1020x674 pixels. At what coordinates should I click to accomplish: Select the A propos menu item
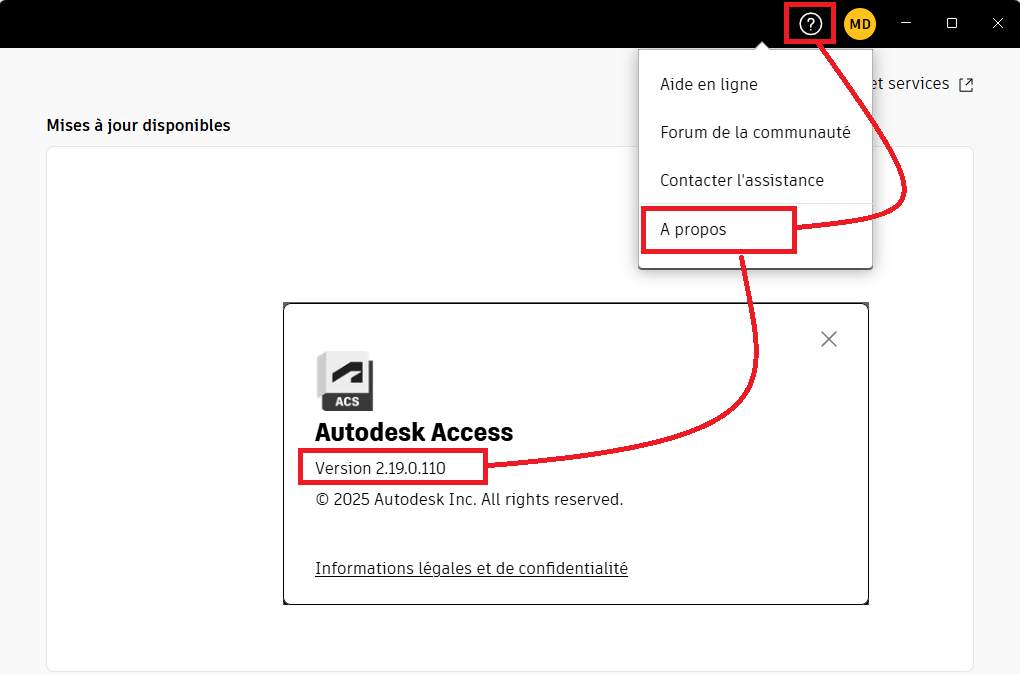click(x=693, y=230)
